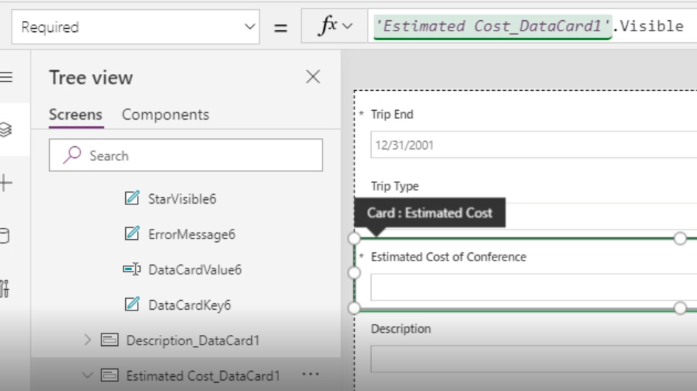Screen dimensions: 697x391
Task: Collapse the Estimated Cost_DataCard1 node
Action: [x=87, y=376]
